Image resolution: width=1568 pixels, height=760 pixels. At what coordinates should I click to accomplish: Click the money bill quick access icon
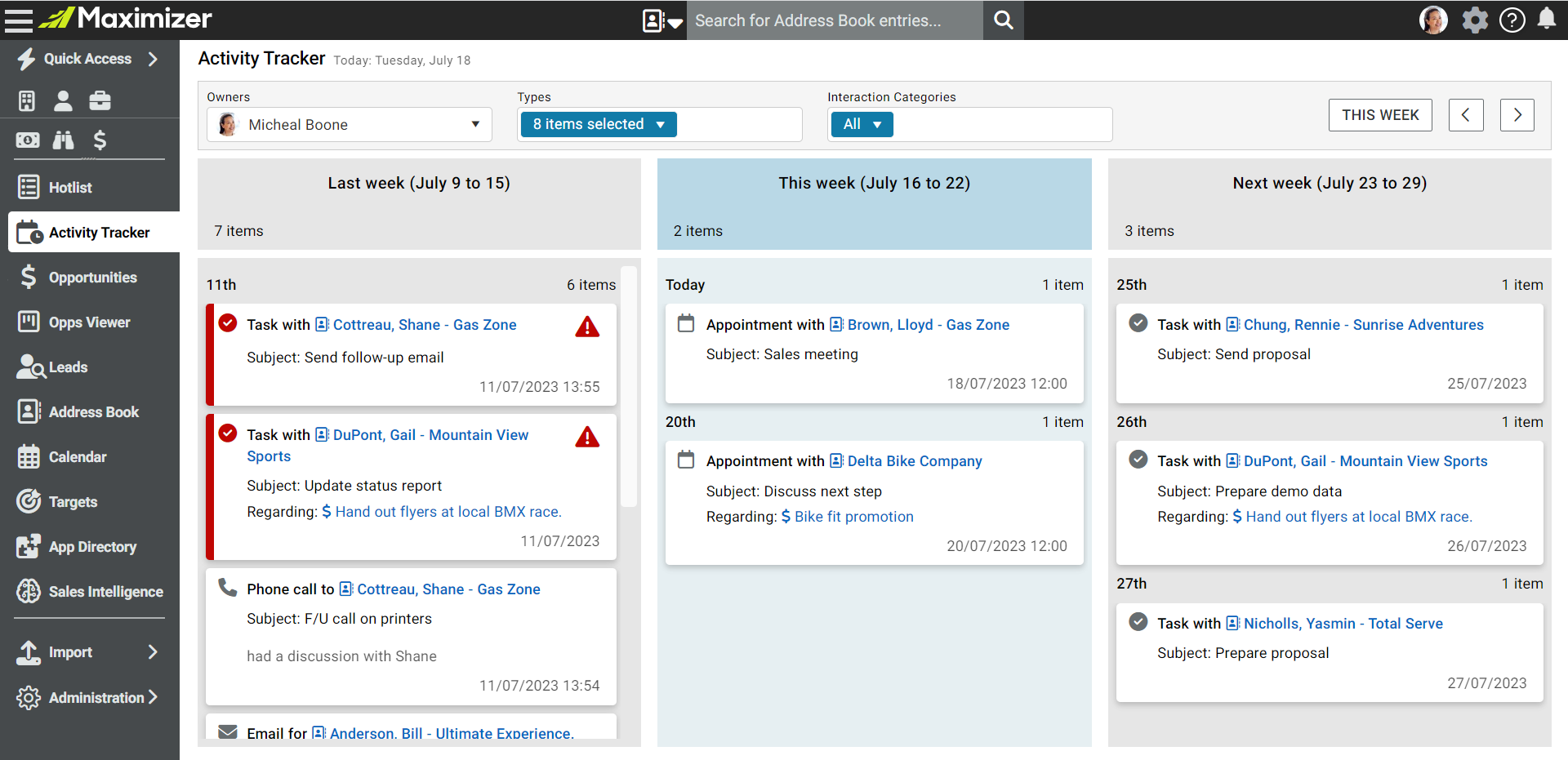(x=27, y=140)
